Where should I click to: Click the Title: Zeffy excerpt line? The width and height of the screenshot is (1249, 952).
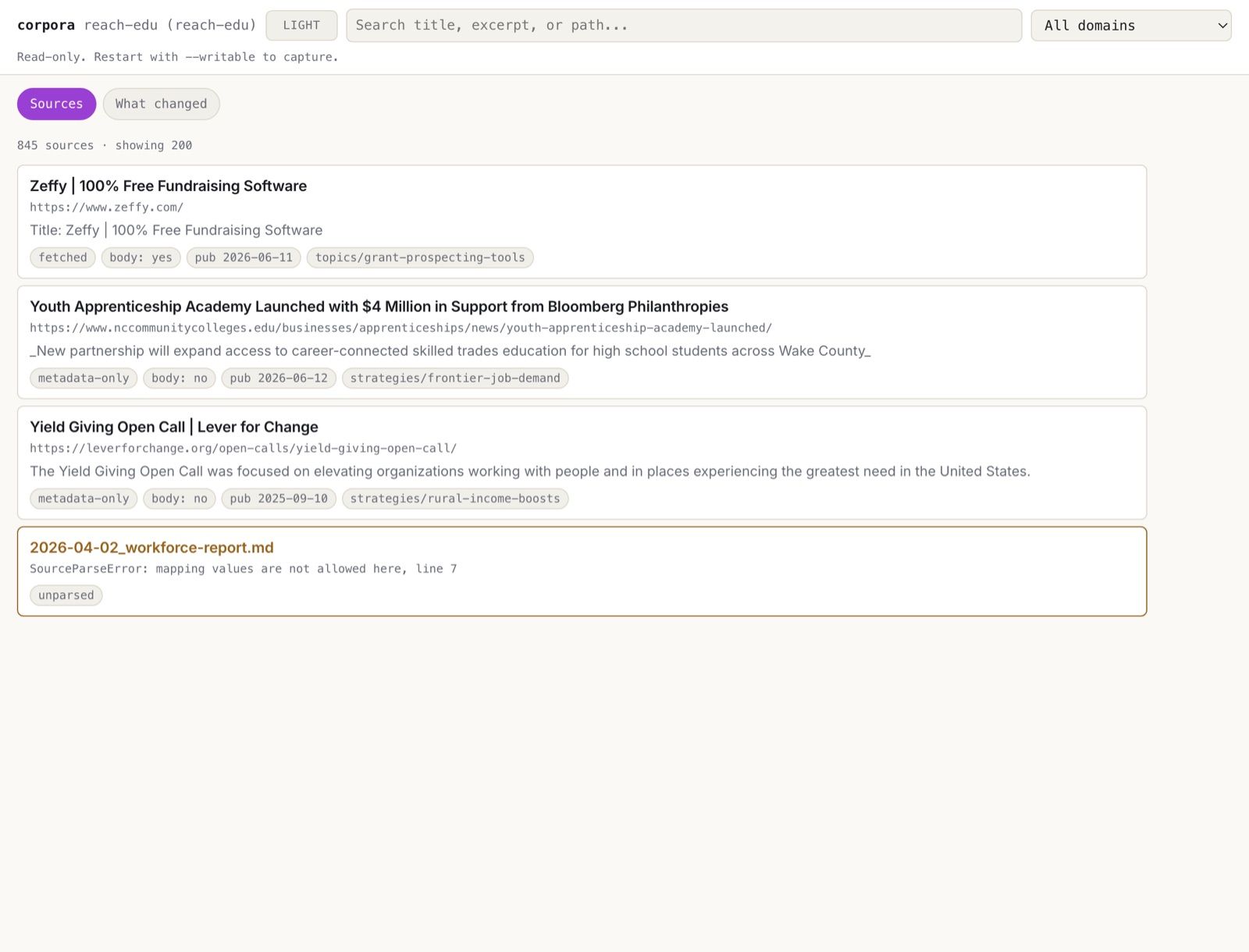pyautogui.click(x=176, y=230)
